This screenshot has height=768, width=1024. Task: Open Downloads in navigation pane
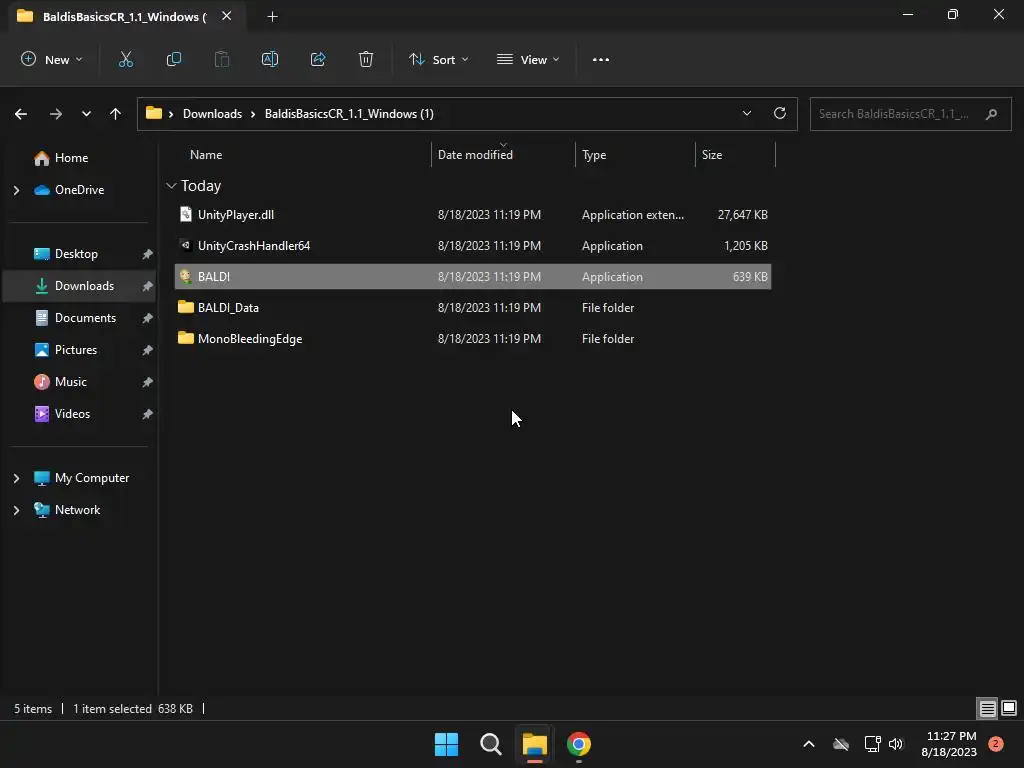(x=84, y=286)
